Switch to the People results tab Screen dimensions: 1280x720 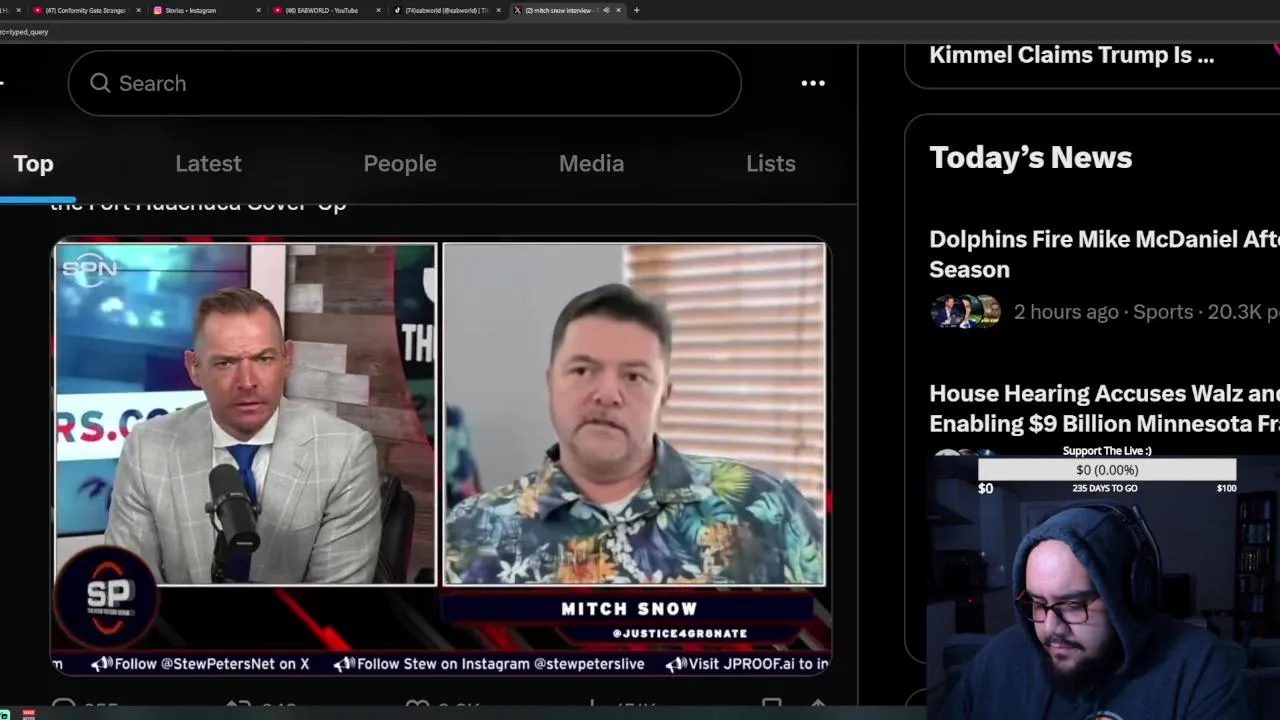[400, 163]
